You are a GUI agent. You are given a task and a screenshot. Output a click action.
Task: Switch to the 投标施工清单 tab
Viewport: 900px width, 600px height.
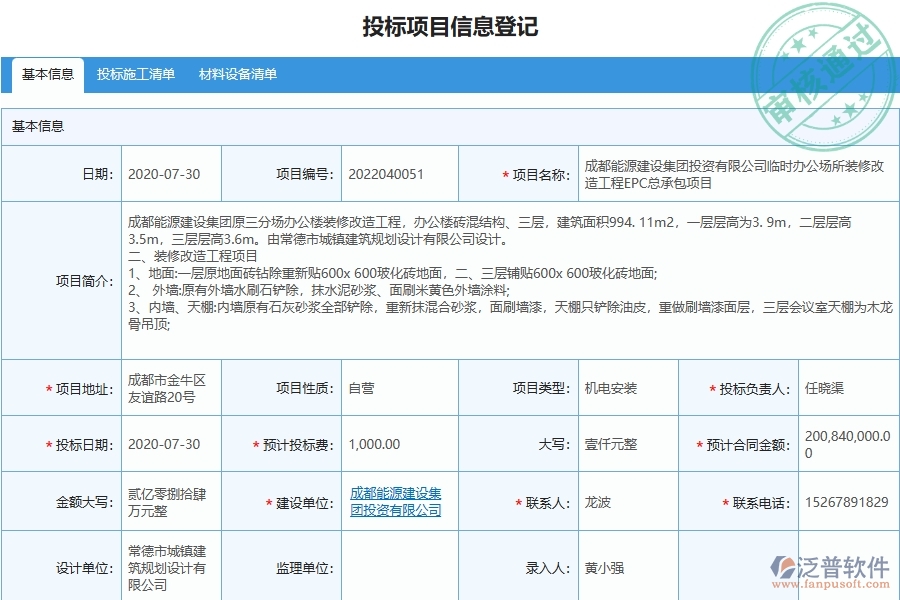[x=136, y=73]
